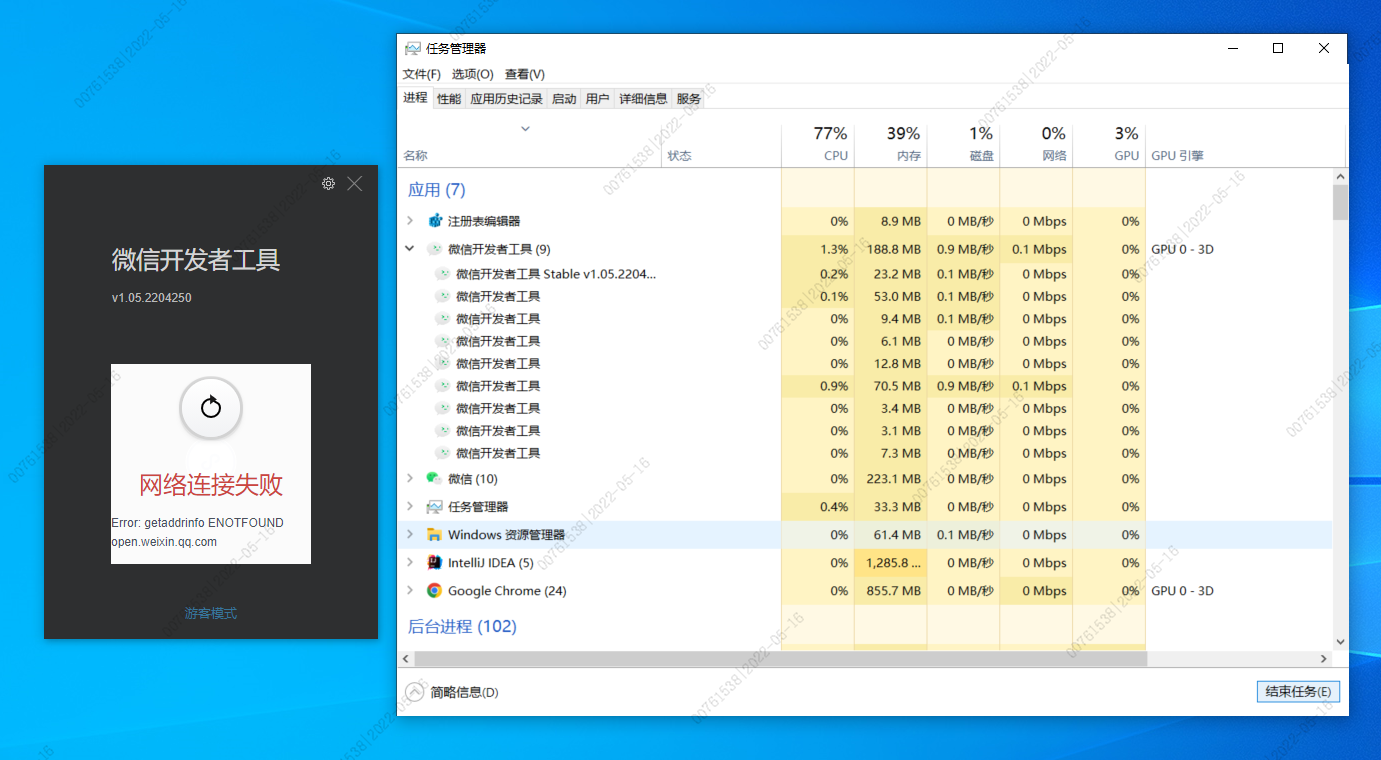This screenshot has height=760, width=1381.
Task: Collapse the 微信开发者工具 (9) group
Action: click(x=410, y=249)
